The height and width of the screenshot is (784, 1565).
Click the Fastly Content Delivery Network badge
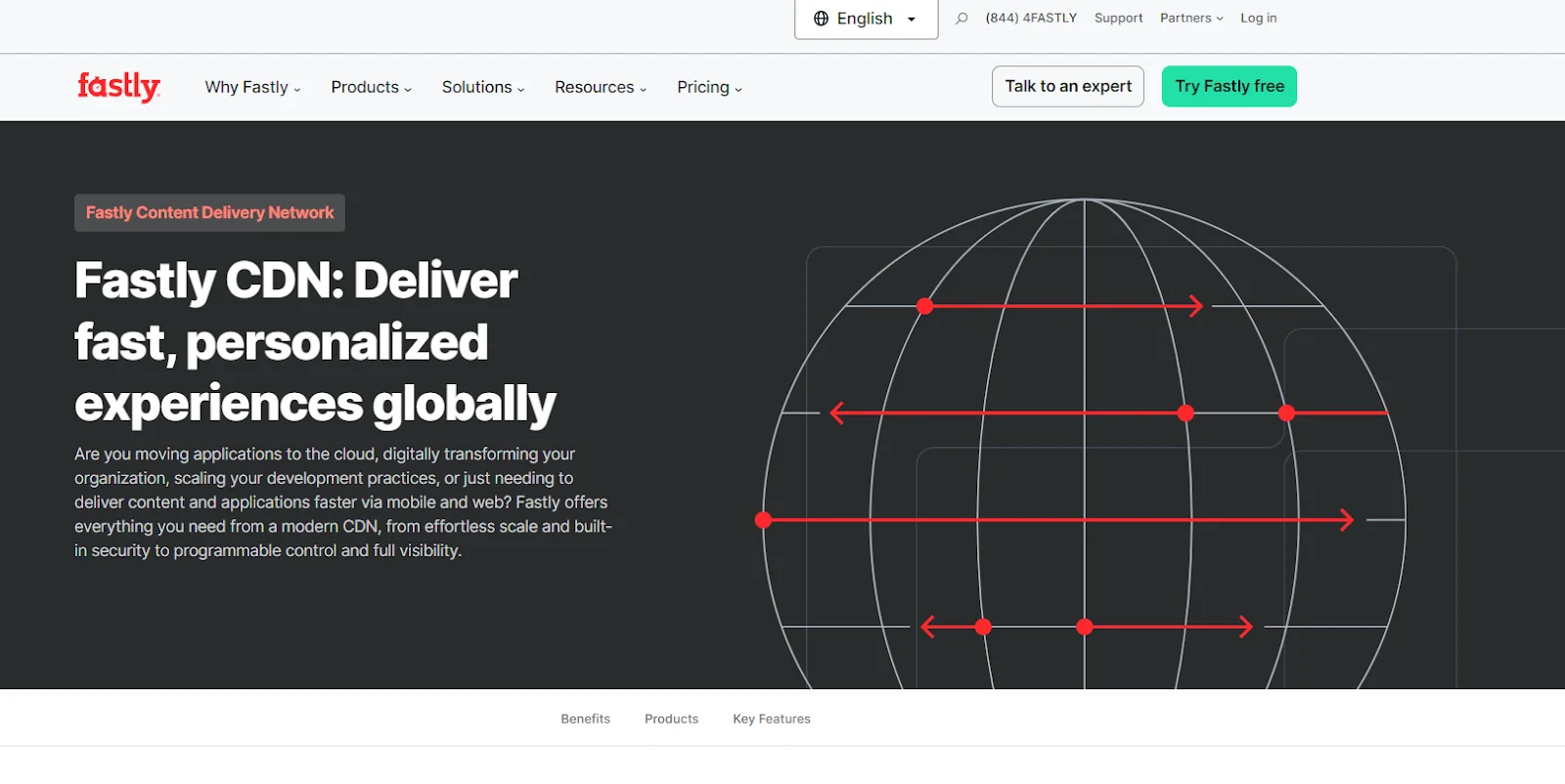pos(209,212)
